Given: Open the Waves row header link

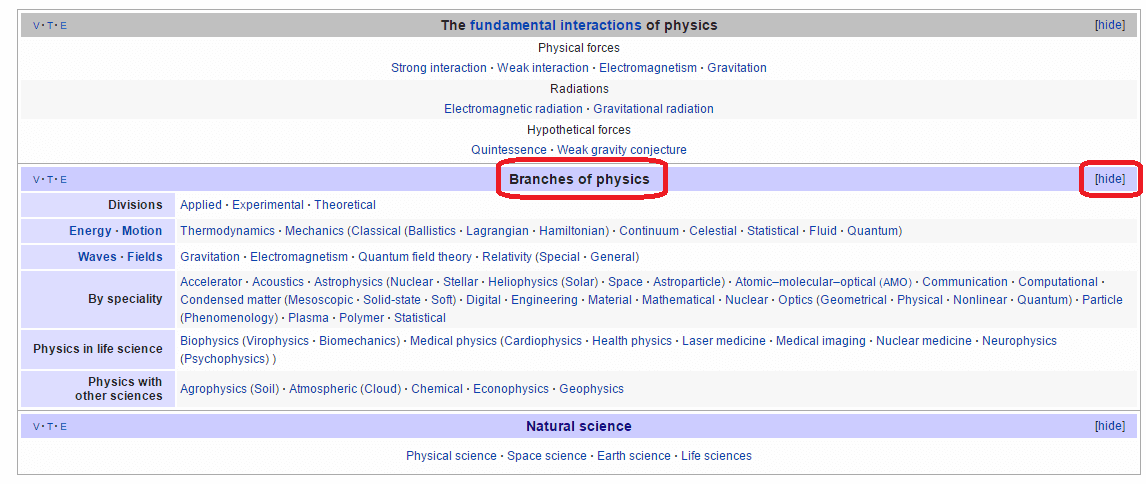Looking at the screenshot, I should (x=97, y=257).
